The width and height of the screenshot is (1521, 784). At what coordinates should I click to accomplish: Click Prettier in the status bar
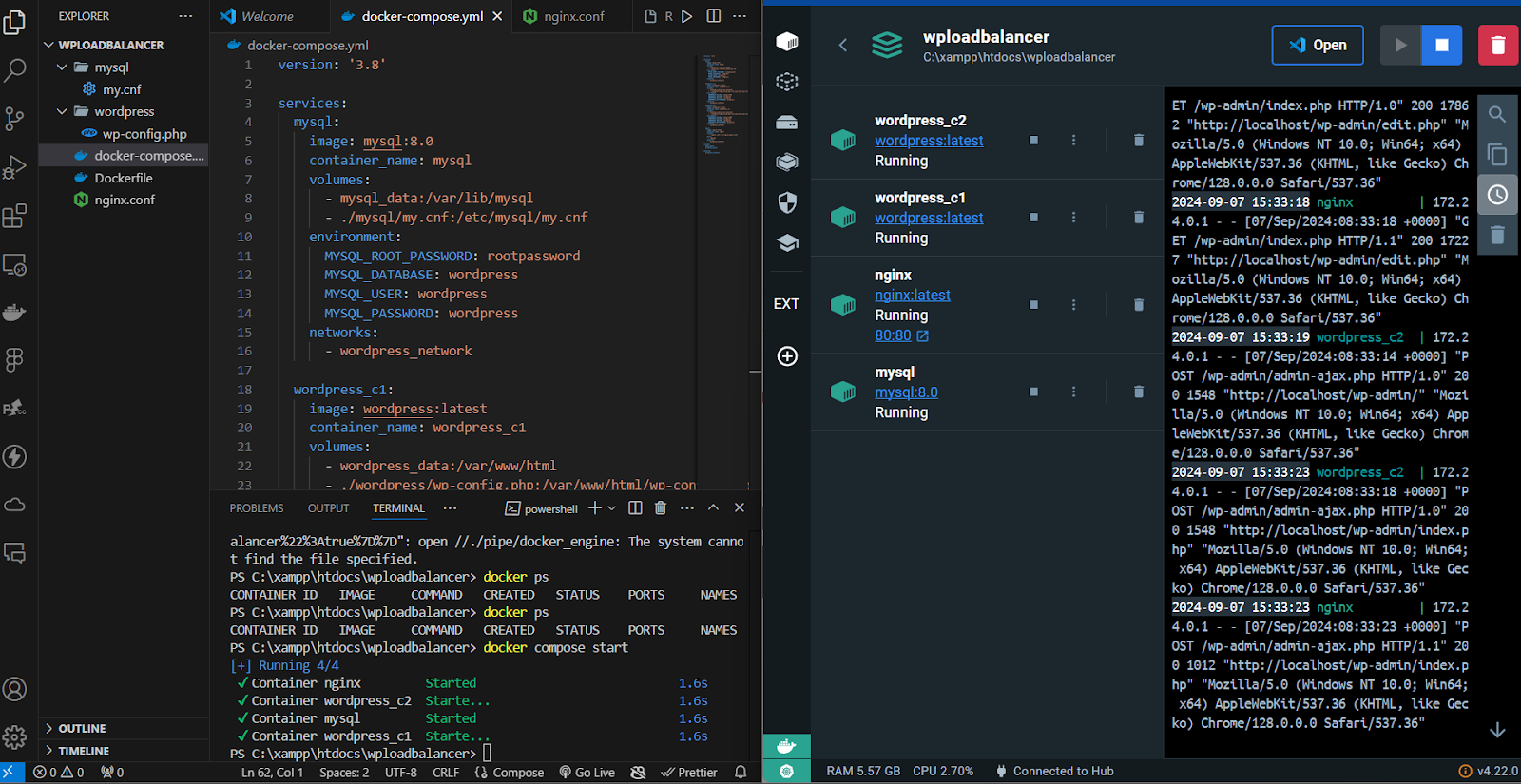point(689,773)
